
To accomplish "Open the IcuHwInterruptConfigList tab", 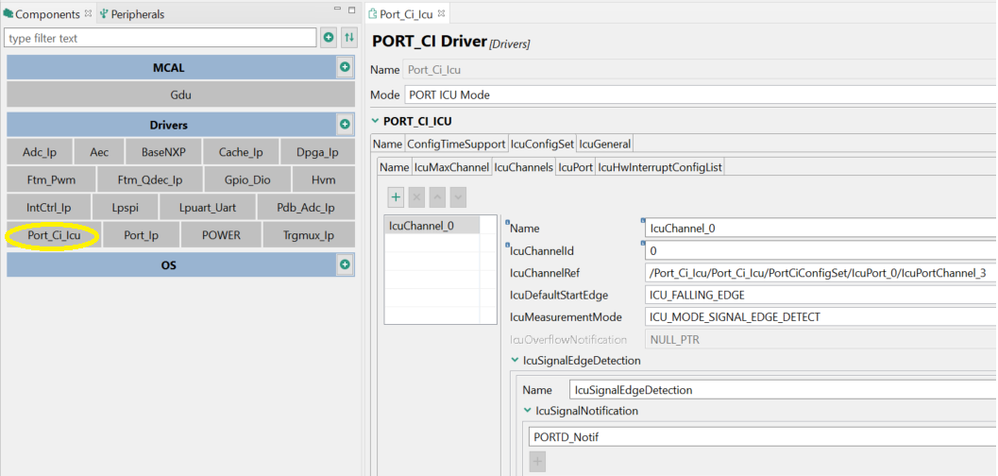I will [x=659, y=167].
